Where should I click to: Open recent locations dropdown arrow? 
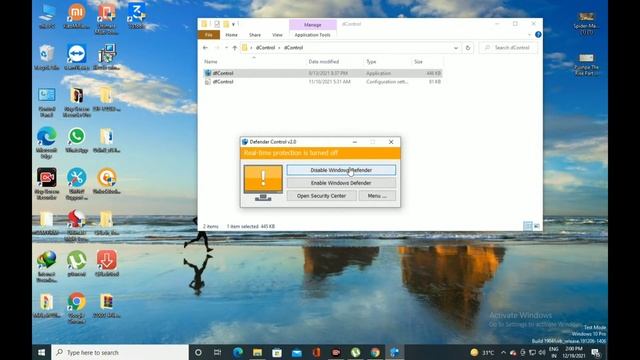point(226,48)
